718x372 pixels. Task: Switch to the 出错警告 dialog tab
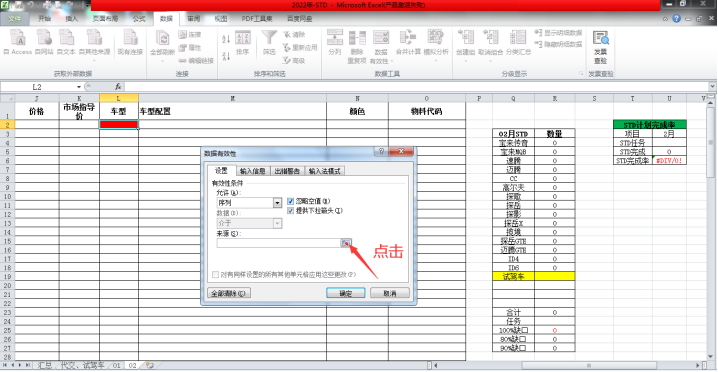pos(287,171)
